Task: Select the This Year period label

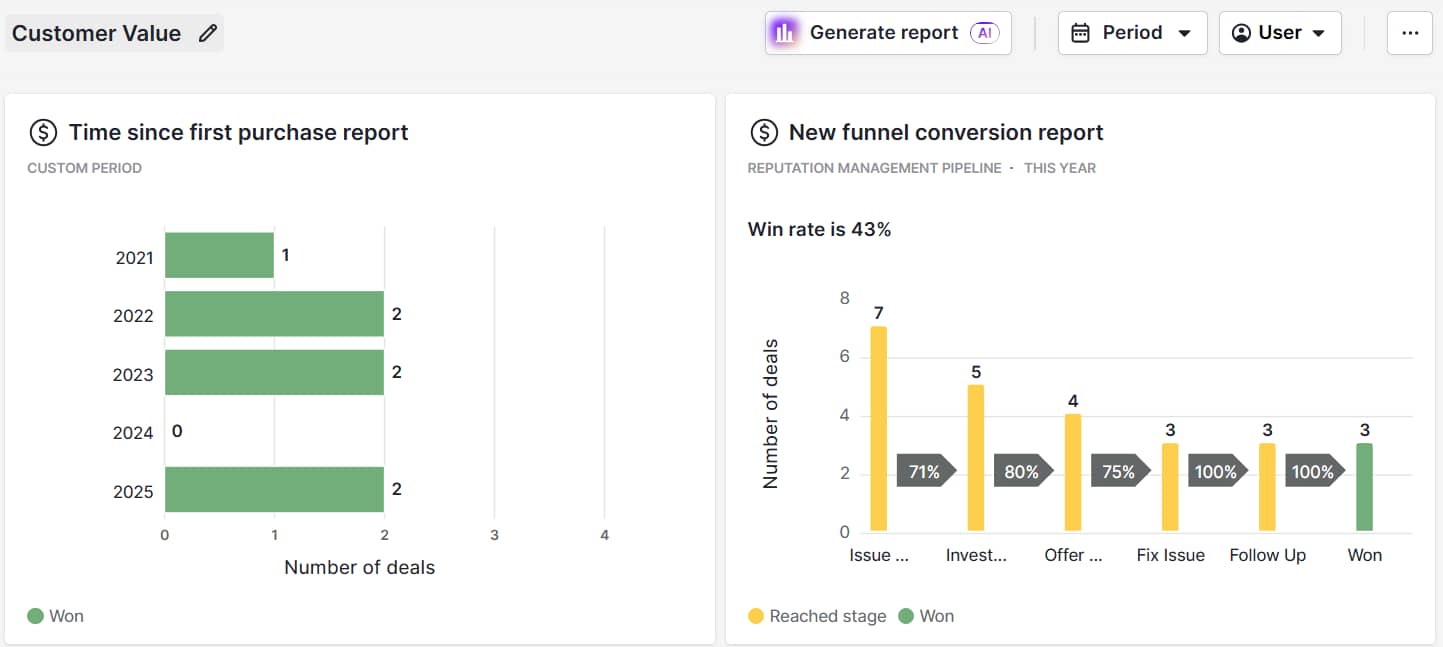Action: click(x=1060, y=167)
